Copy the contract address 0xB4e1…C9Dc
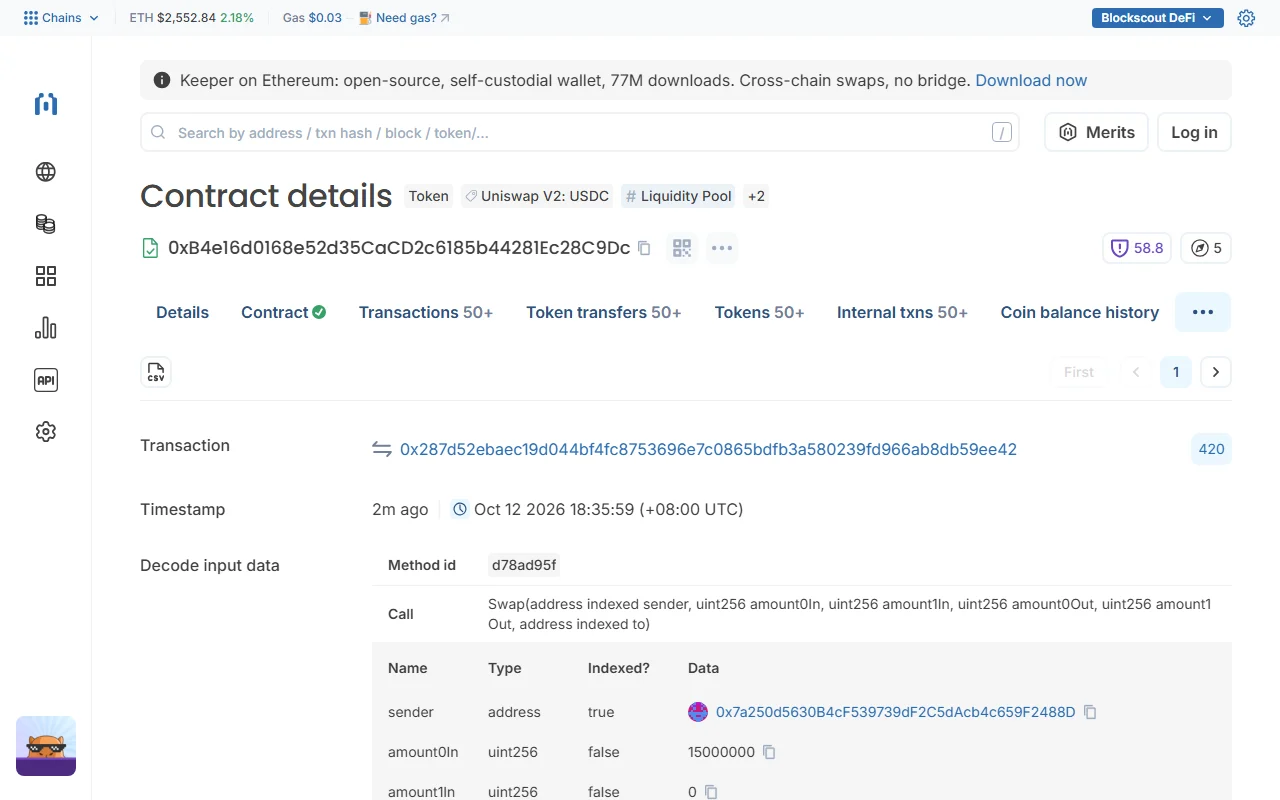 644,248
